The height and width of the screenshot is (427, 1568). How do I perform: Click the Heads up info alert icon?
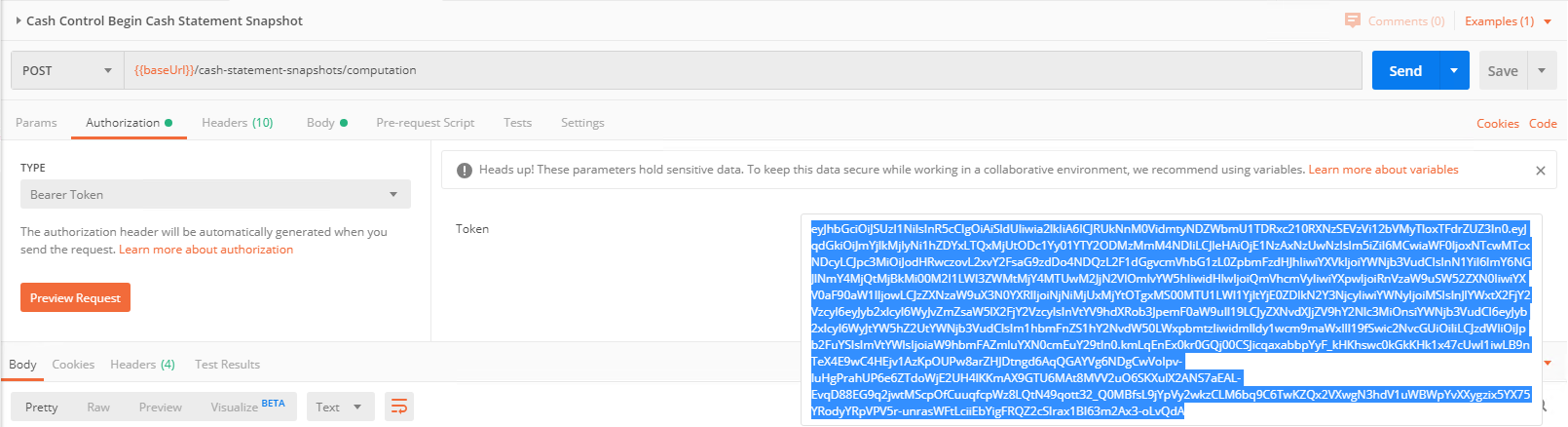point(465,171)
